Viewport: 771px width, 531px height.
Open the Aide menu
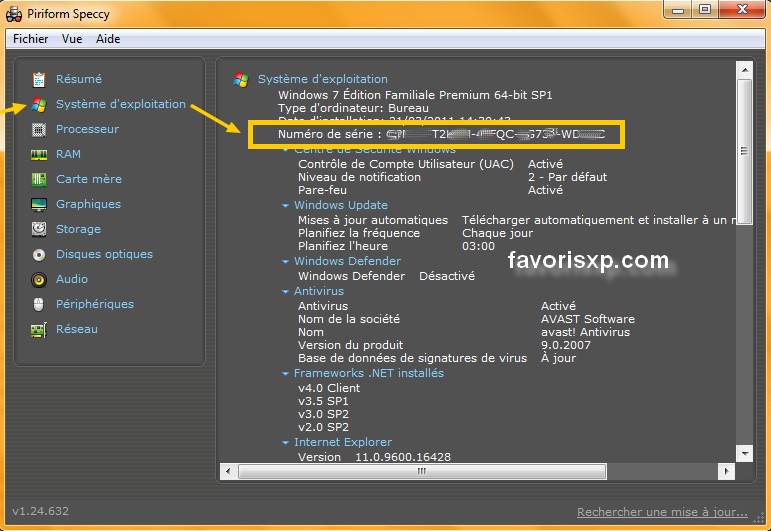(108, 39)
